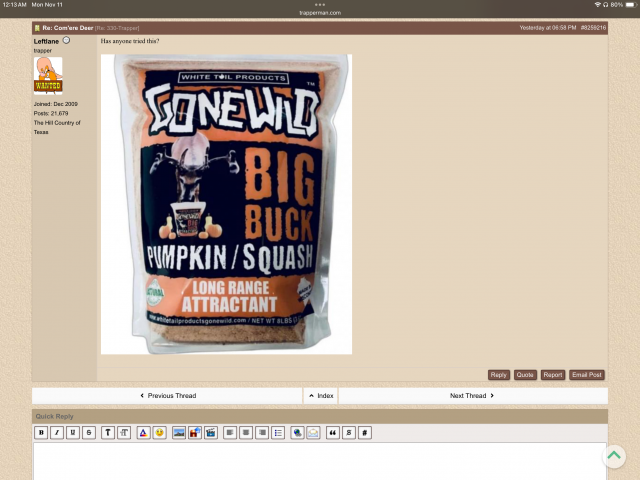Report this post

tap(553, 375)
